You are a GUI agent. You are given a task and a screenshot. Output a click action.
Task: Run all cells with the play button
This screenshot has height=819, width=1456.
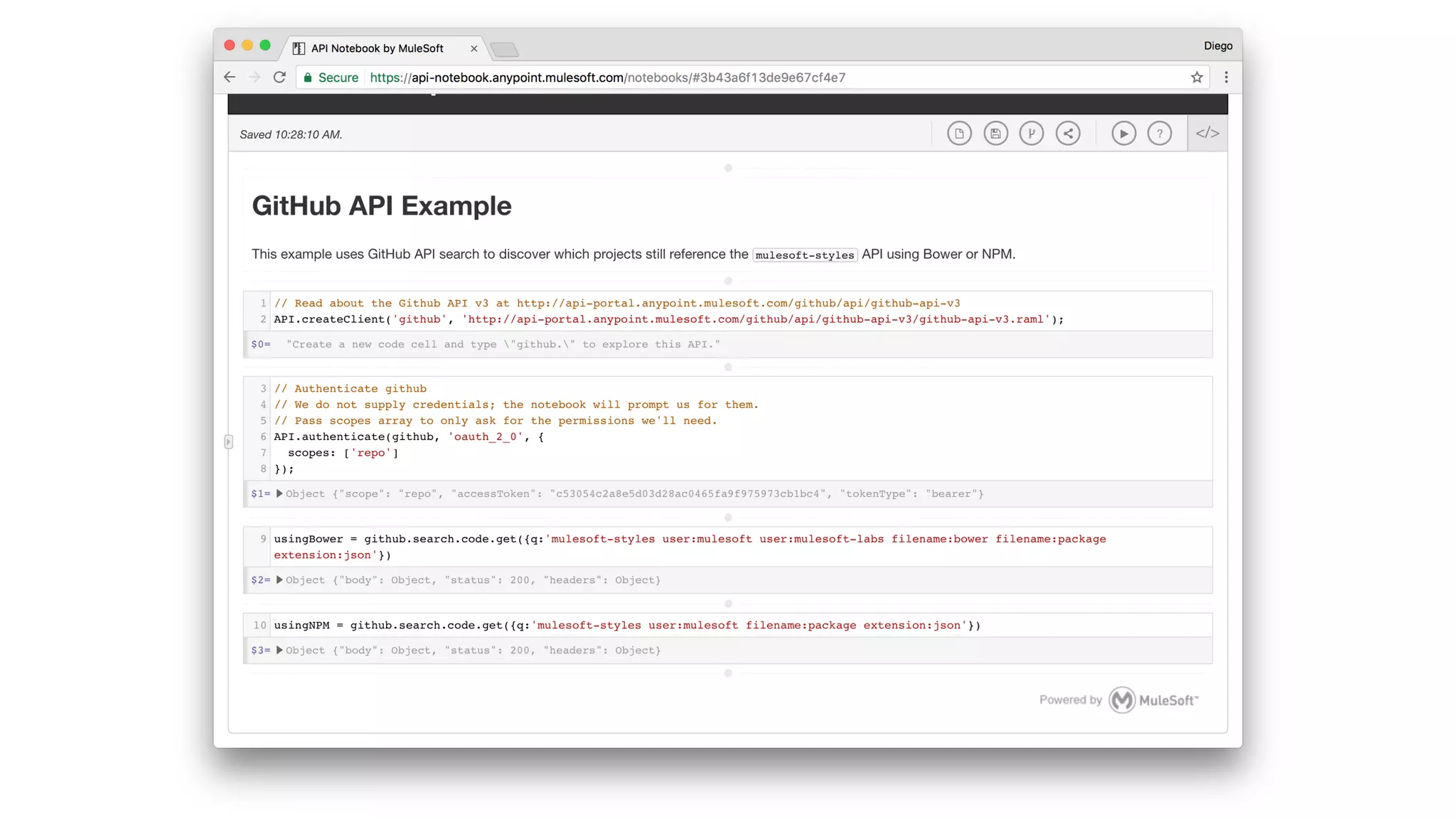click(x=1123, y=134)
